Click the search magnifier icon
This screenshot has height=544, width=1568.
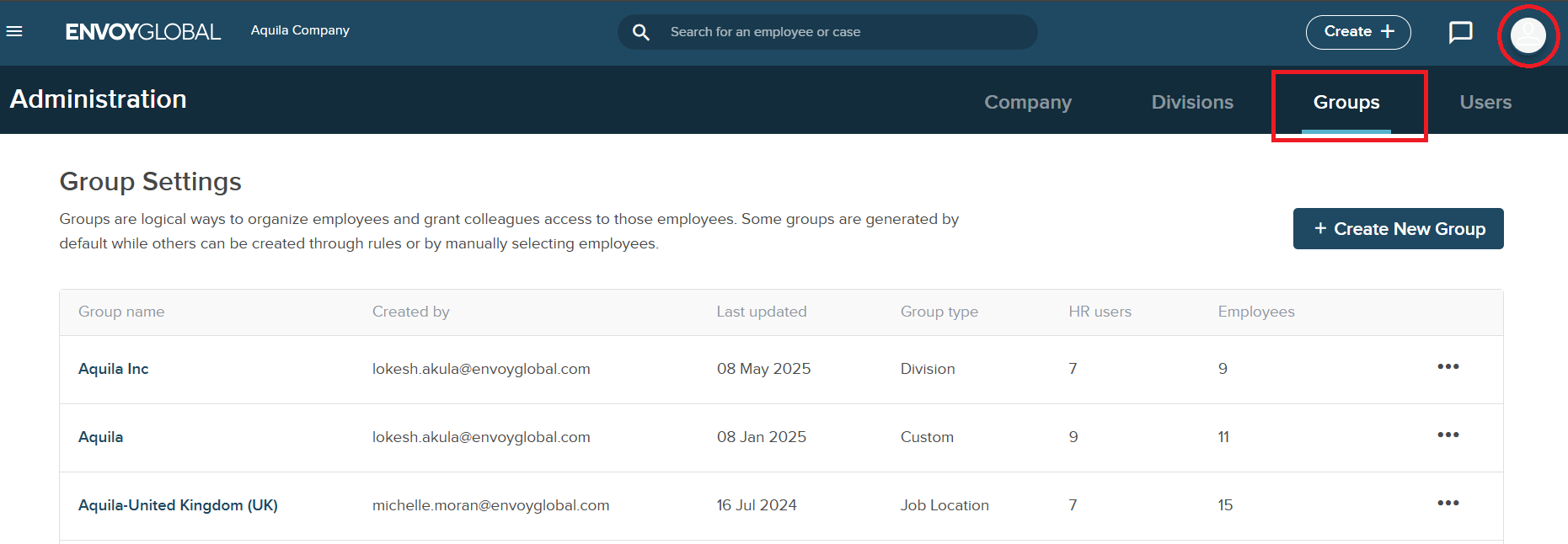(x=641, y=32)
